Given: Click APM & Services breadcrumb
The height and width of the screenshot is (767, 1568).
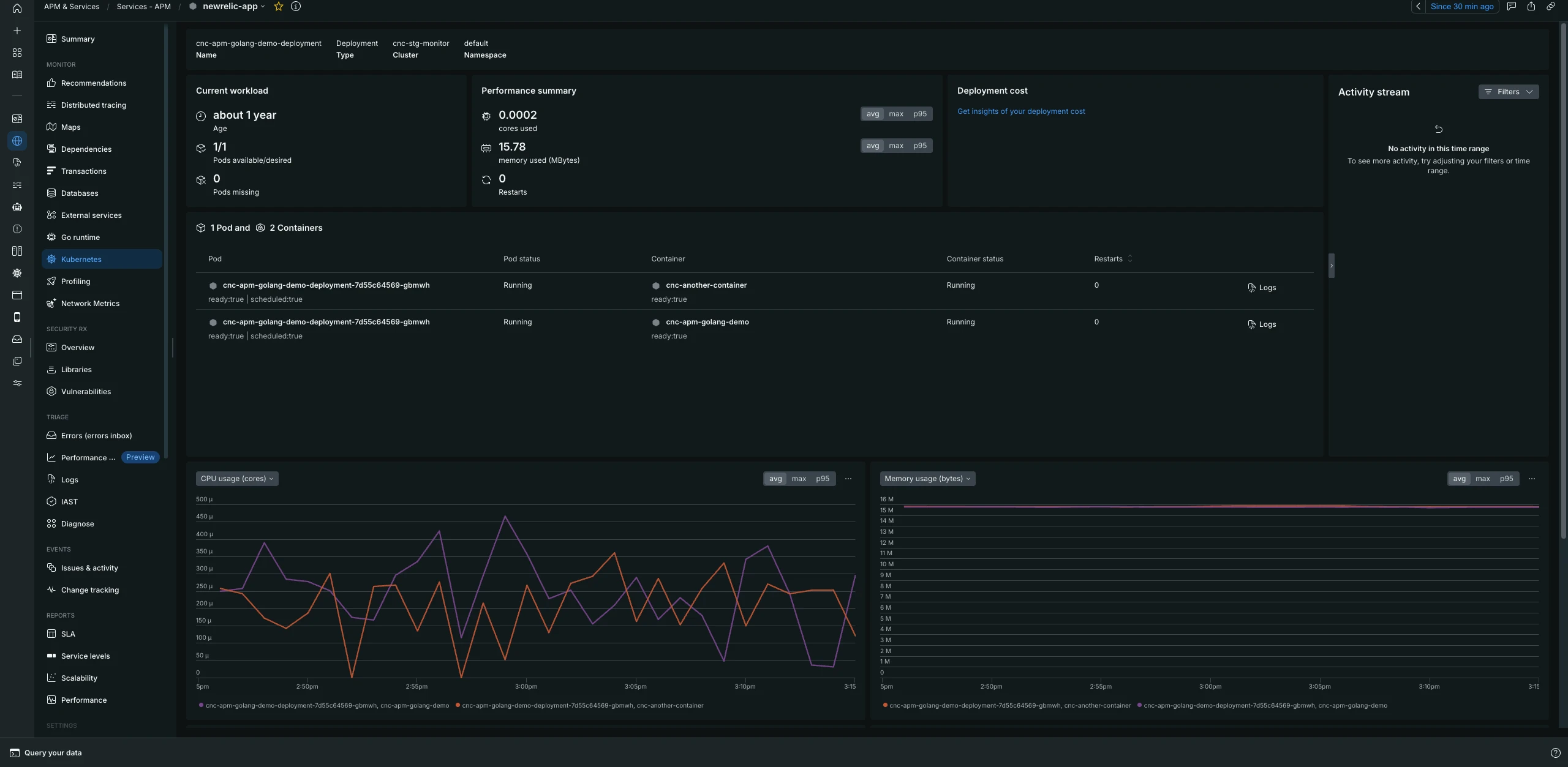Looking at the screenshot, I should 72,7.
